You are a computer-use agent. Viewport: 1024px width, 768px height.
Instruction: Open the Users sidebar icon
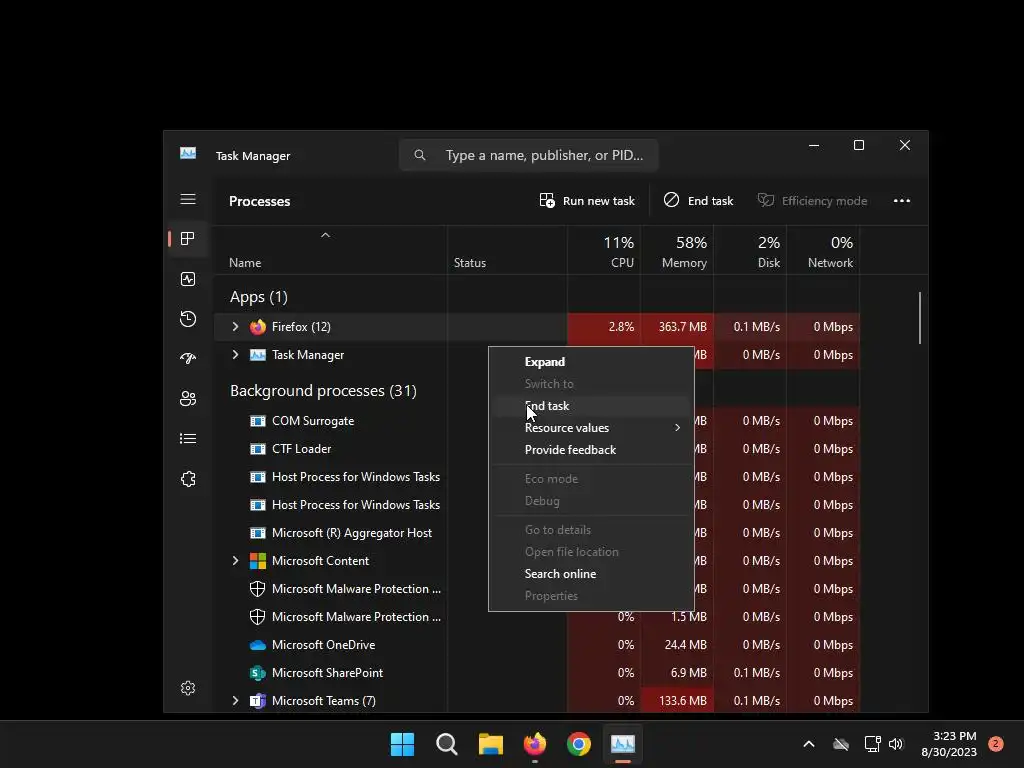point(188,398)
